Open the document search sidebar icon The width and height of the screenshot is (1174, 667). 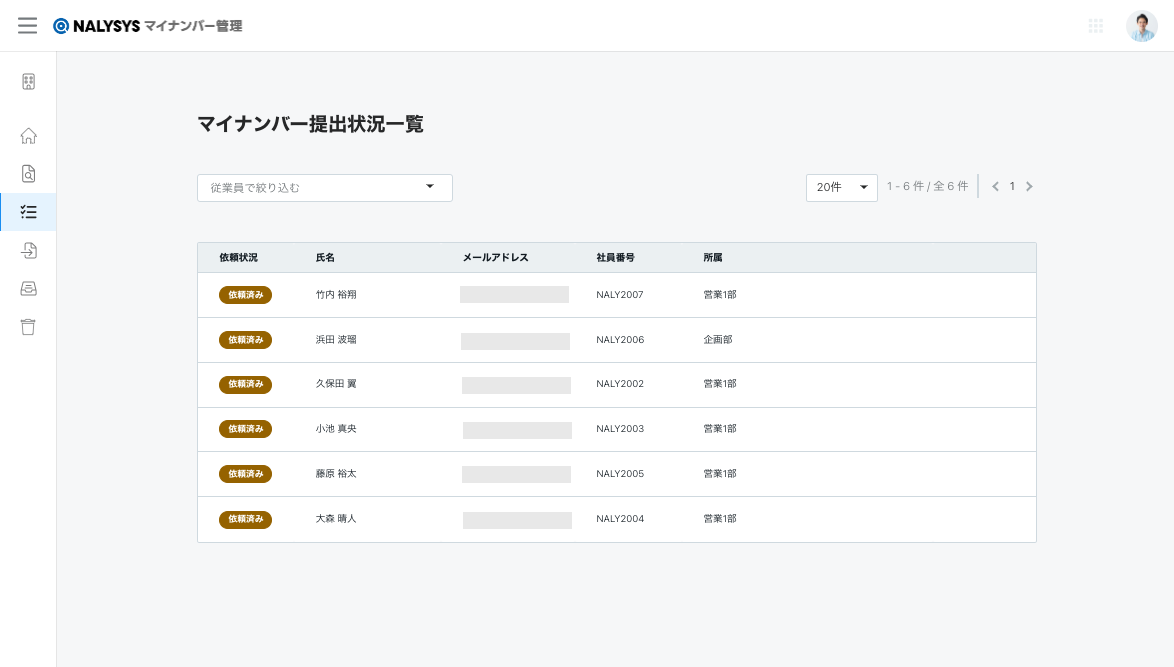[x=28, y=174]
